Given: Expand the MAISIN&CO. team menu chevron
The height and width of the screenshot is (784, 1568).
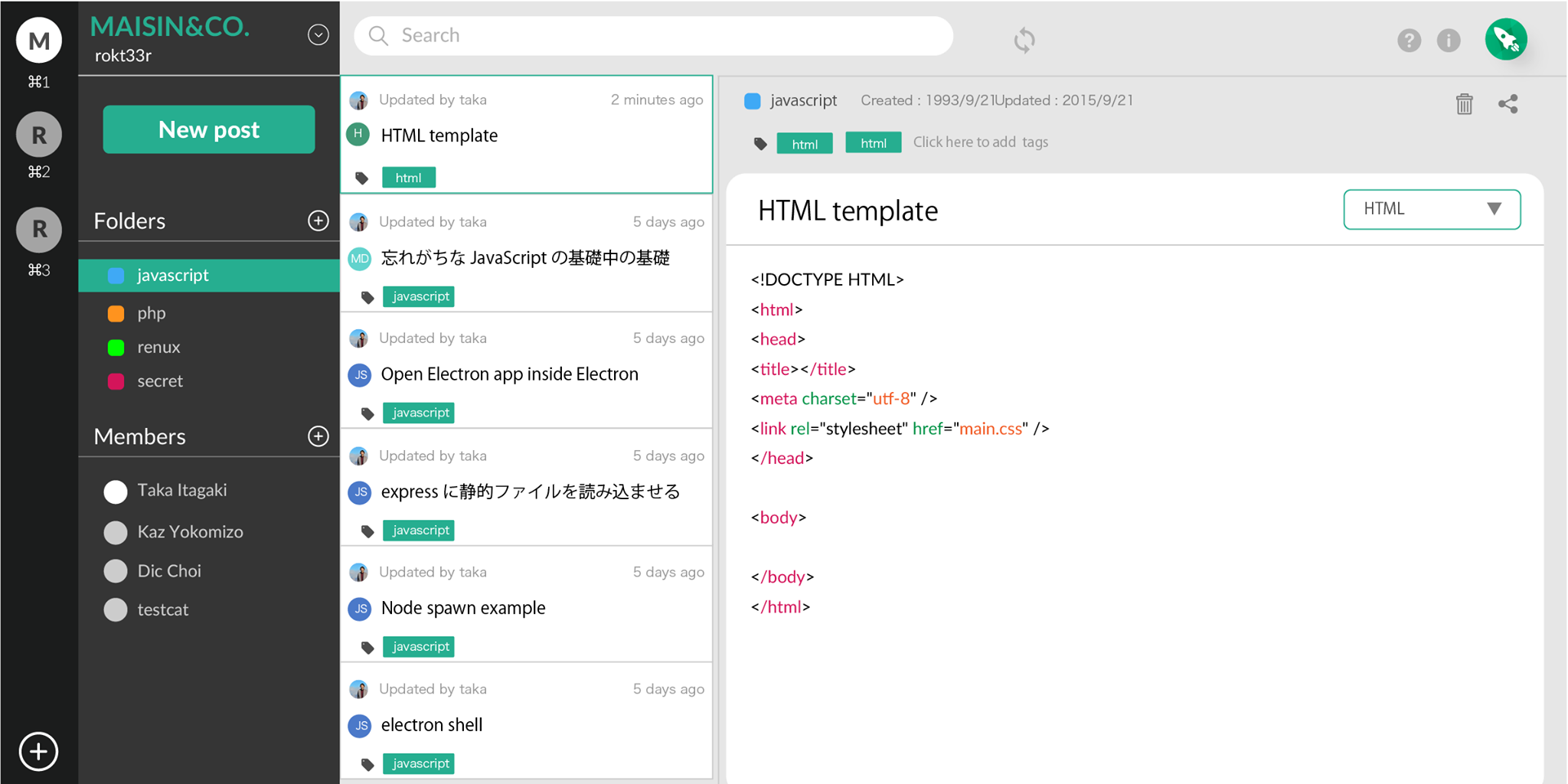Looking at the screenshot, I should coord(318,35).
